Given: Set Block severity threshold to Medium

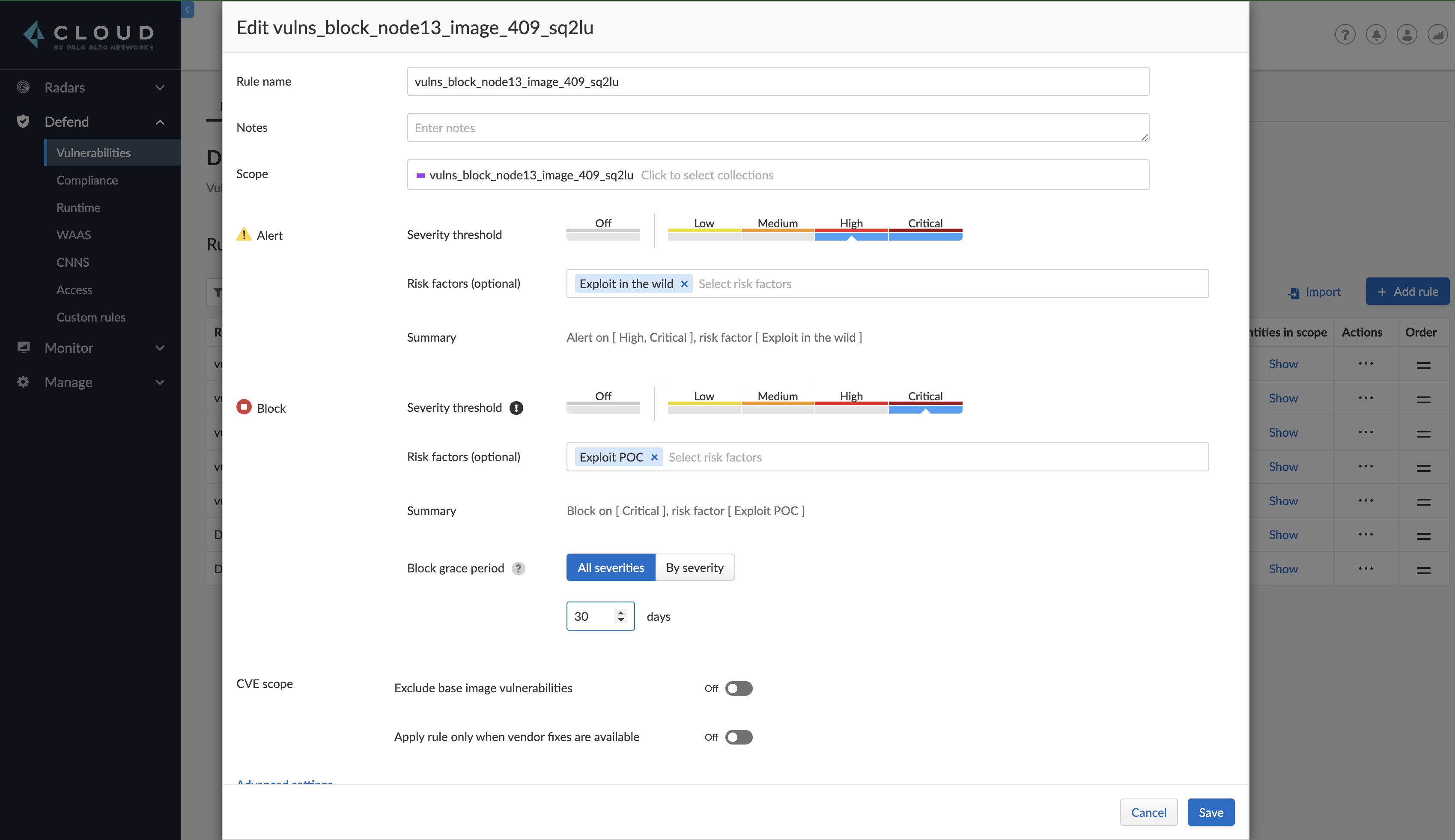Looking at the screenshot, I should [778, 402].
